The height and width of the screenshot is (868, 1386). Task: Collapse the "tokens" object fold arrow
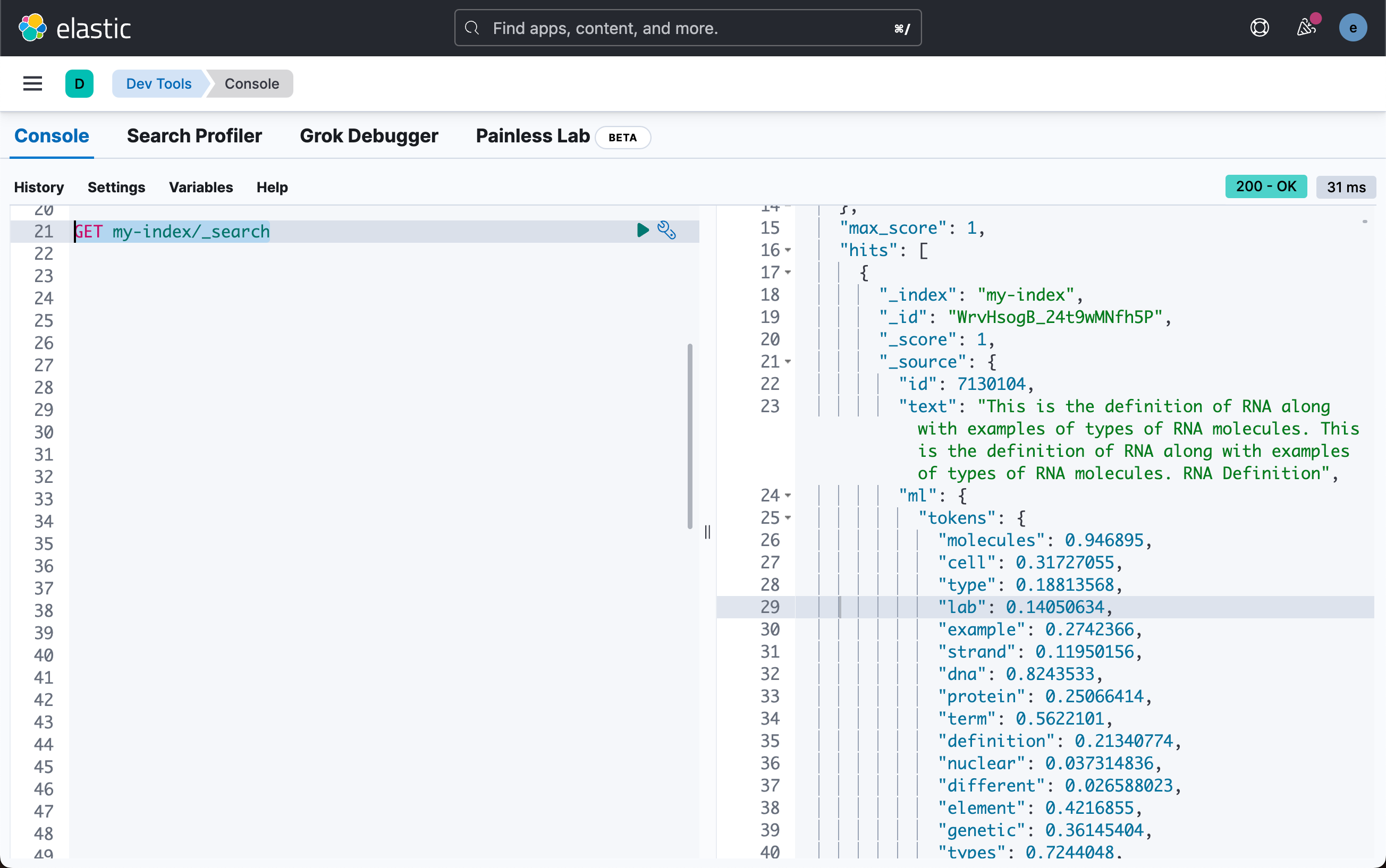pos(788,518)
